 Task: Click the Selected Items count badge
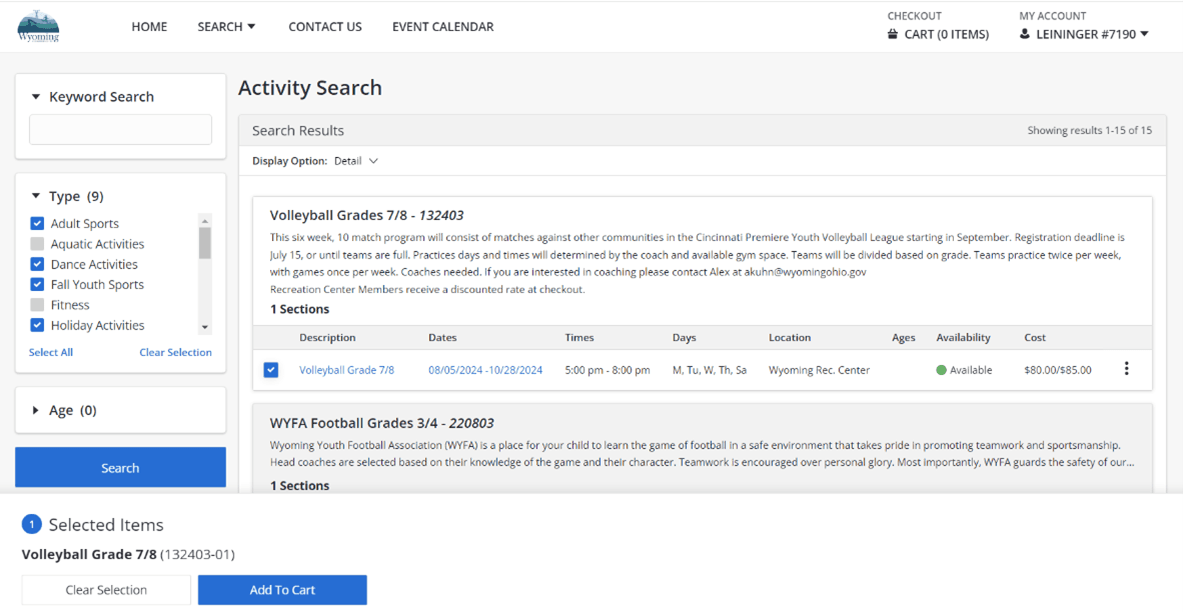point(32,524)
